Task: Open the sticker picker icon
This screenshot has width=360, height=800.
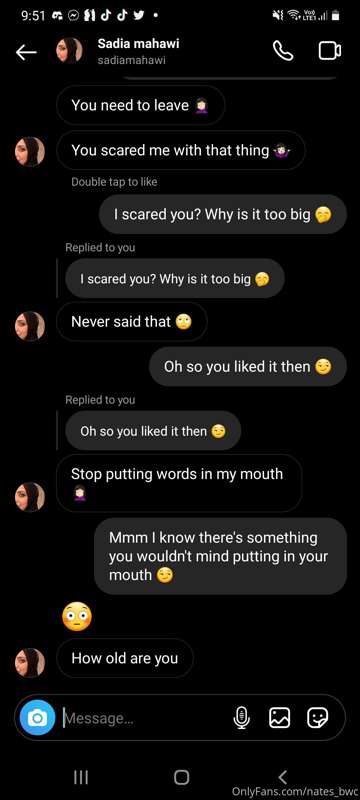Action: click(318, 717)
